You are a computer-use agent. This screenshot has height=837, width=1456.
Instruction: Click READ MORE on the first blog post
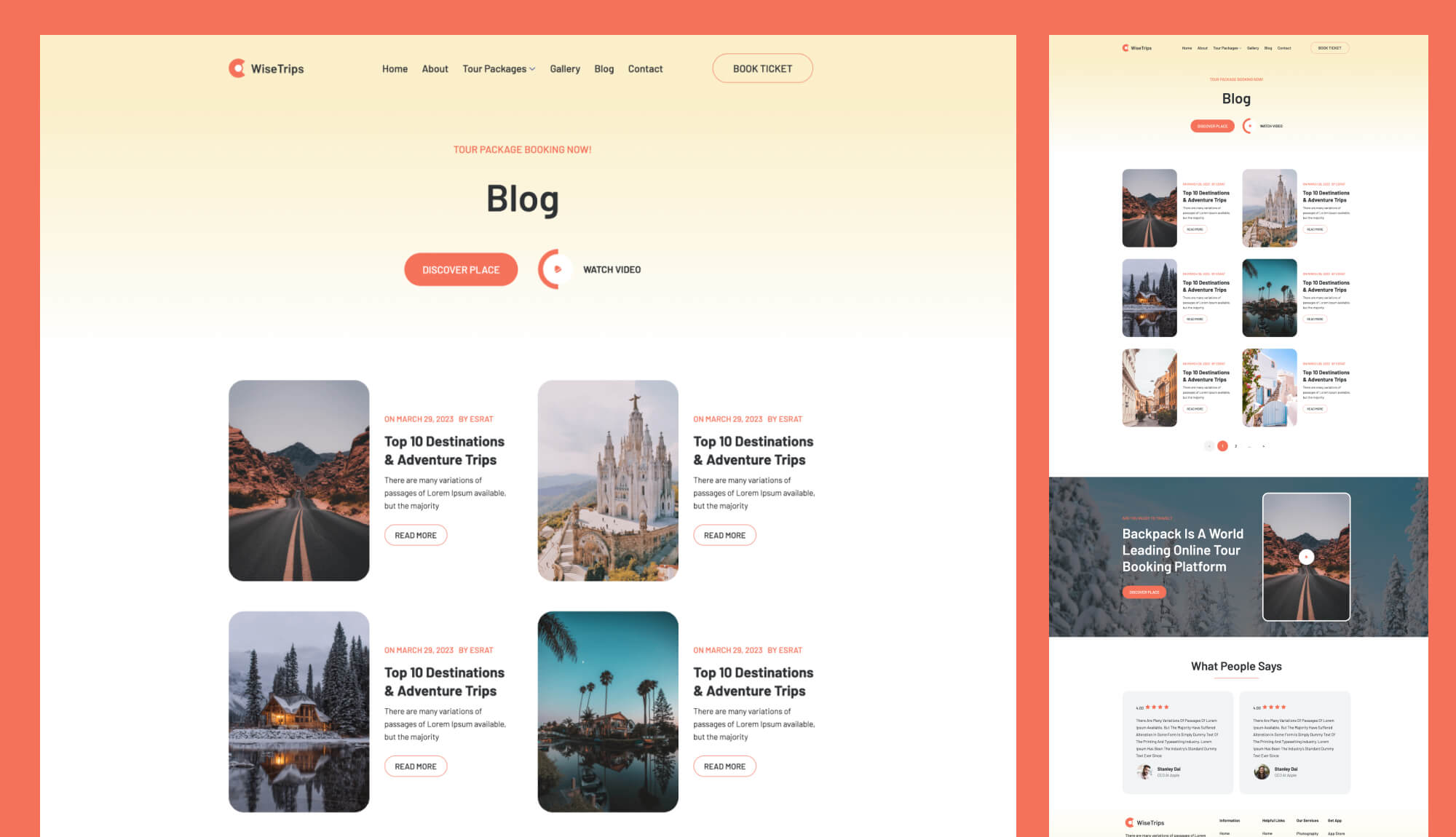click(x=415, y=535)
